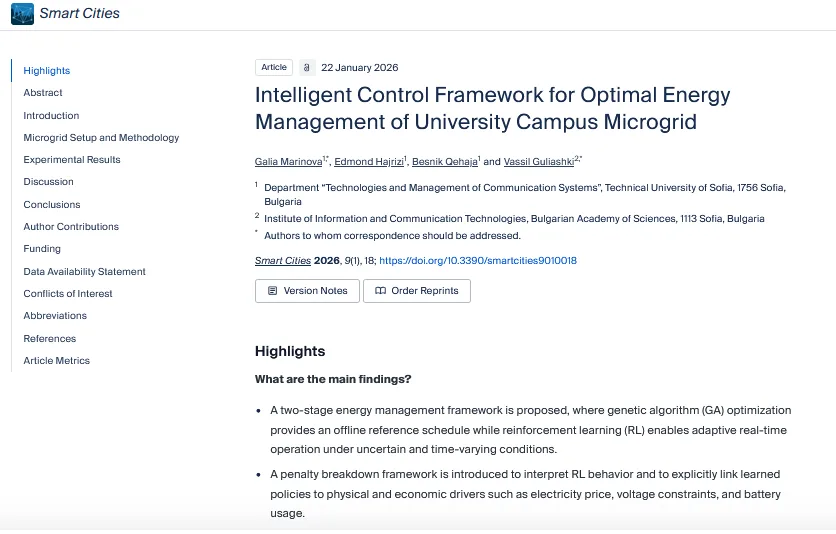This screenshot has width=836, height=534.
Task: Open author Galia Marinova's profile link
Action: (x=288, y=161)
